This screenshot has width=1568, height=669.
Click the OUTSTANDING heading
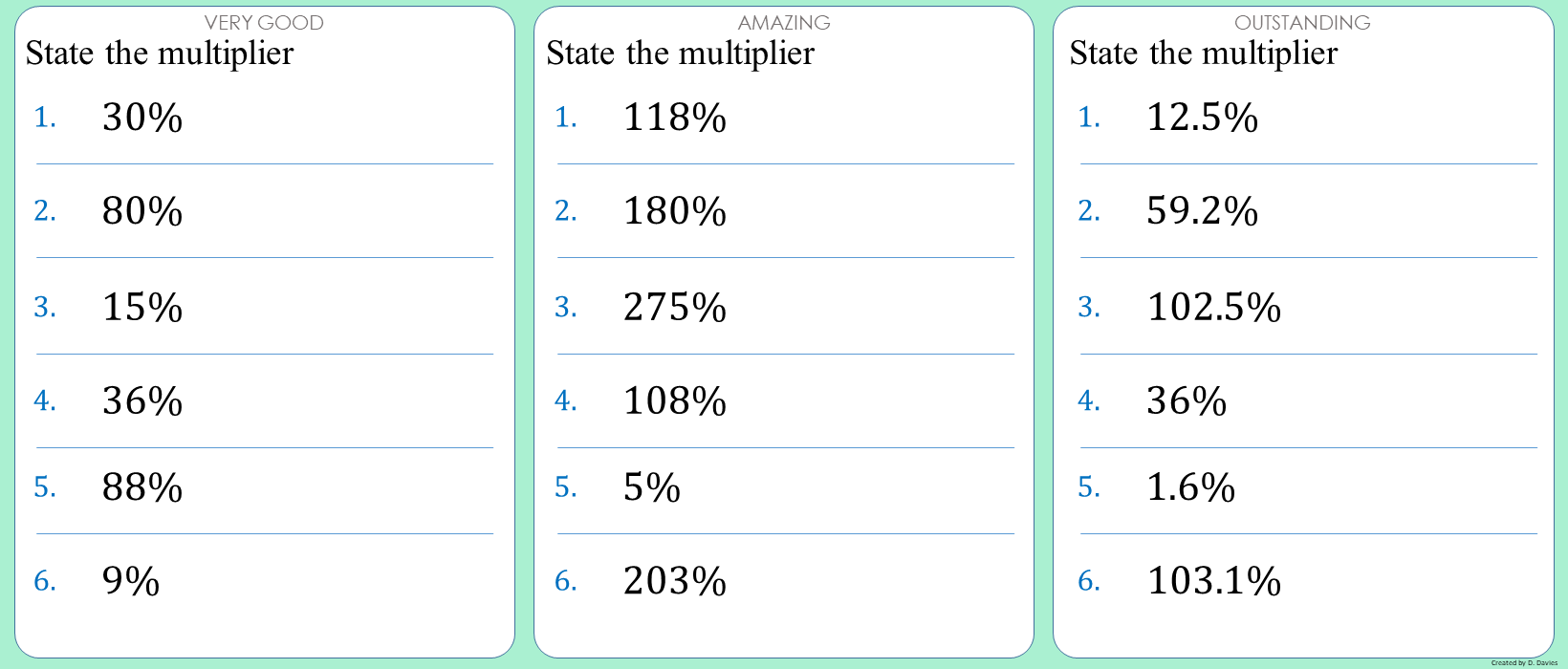click(x=1302, y=22)
